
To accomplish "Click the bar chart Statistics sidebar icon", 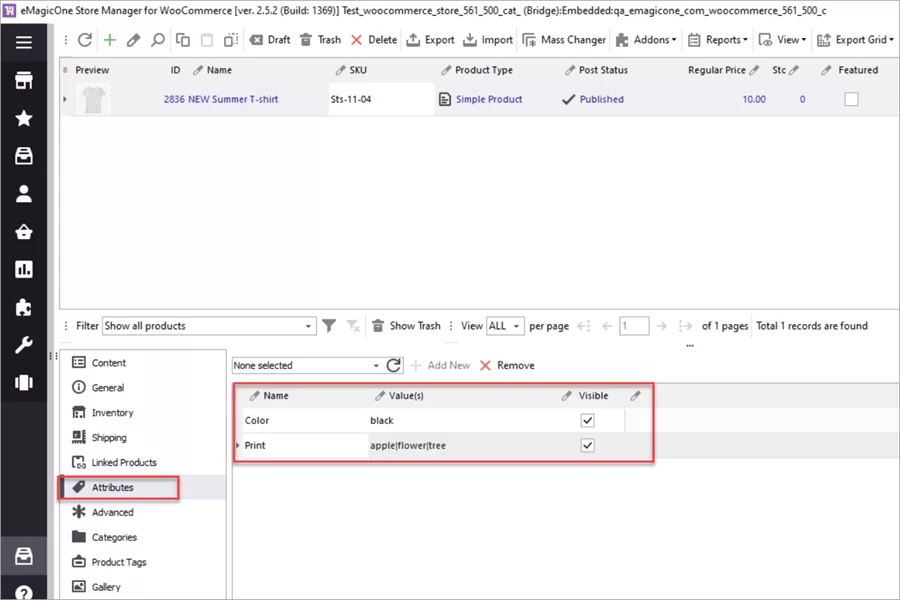I will [x=24, y=268].
